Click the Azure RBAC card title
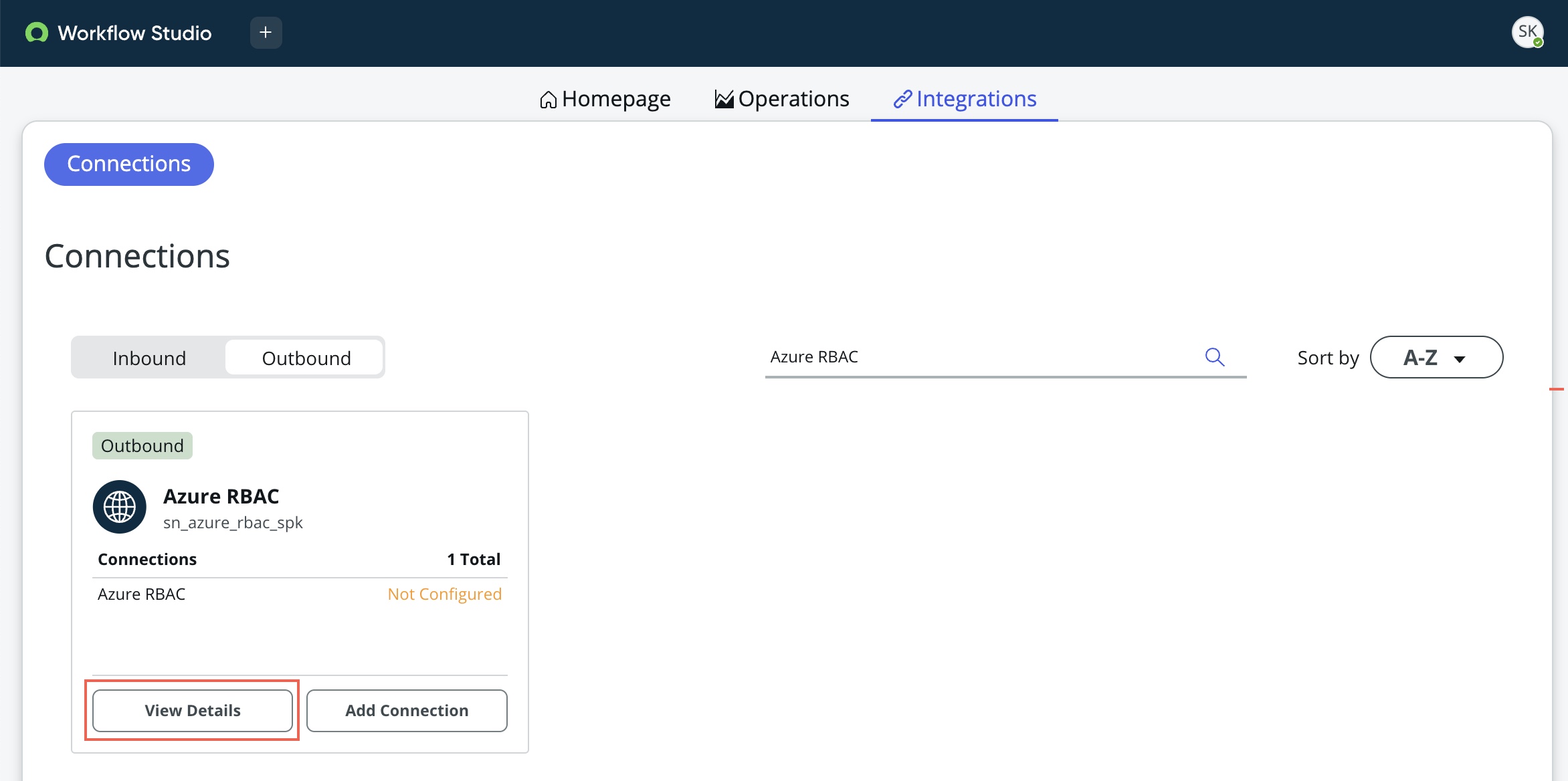 point(221,496)
